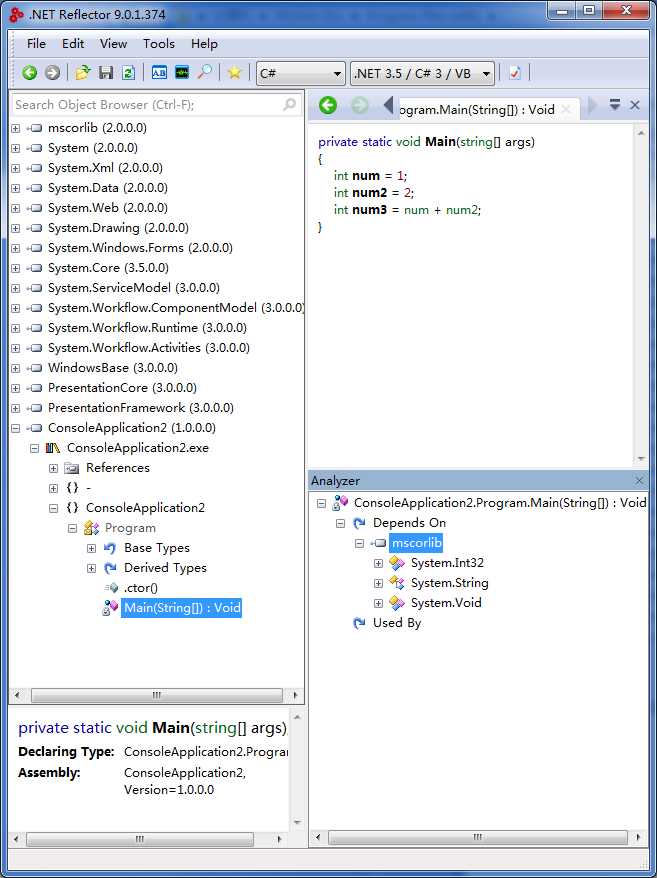Screen dimensions: 657x878
Task: Open the C# language dropdown
Action: (301, 73)
